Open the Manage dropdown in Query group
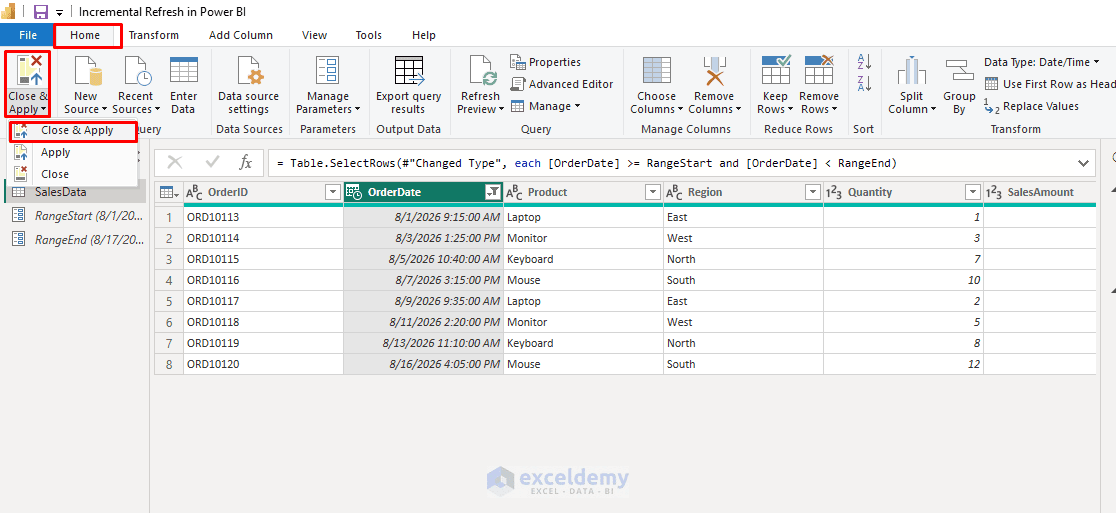Viewport: 1116px width, 513px height. (545, 106)
